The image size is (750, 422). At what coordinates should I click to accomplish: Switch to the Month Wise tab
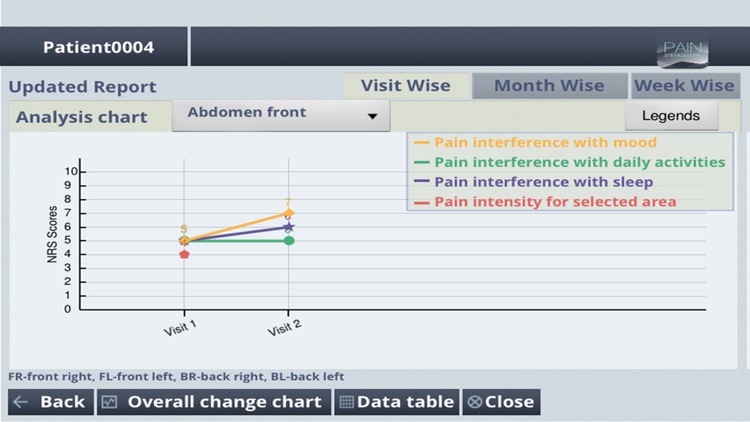coord(549,86)
